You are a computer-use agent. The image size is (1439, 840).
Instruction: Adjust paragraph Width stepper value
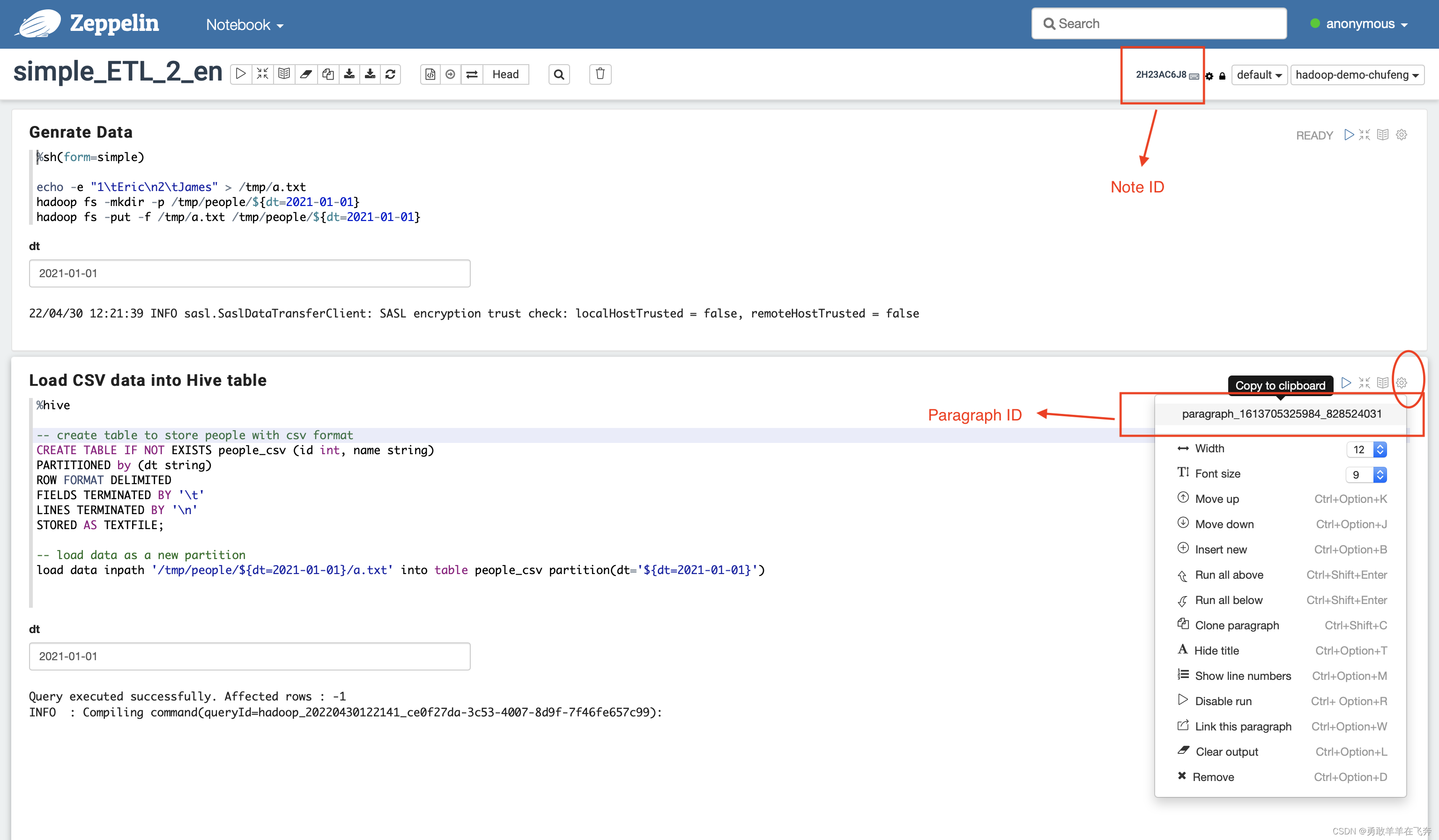coord(1382,449)
